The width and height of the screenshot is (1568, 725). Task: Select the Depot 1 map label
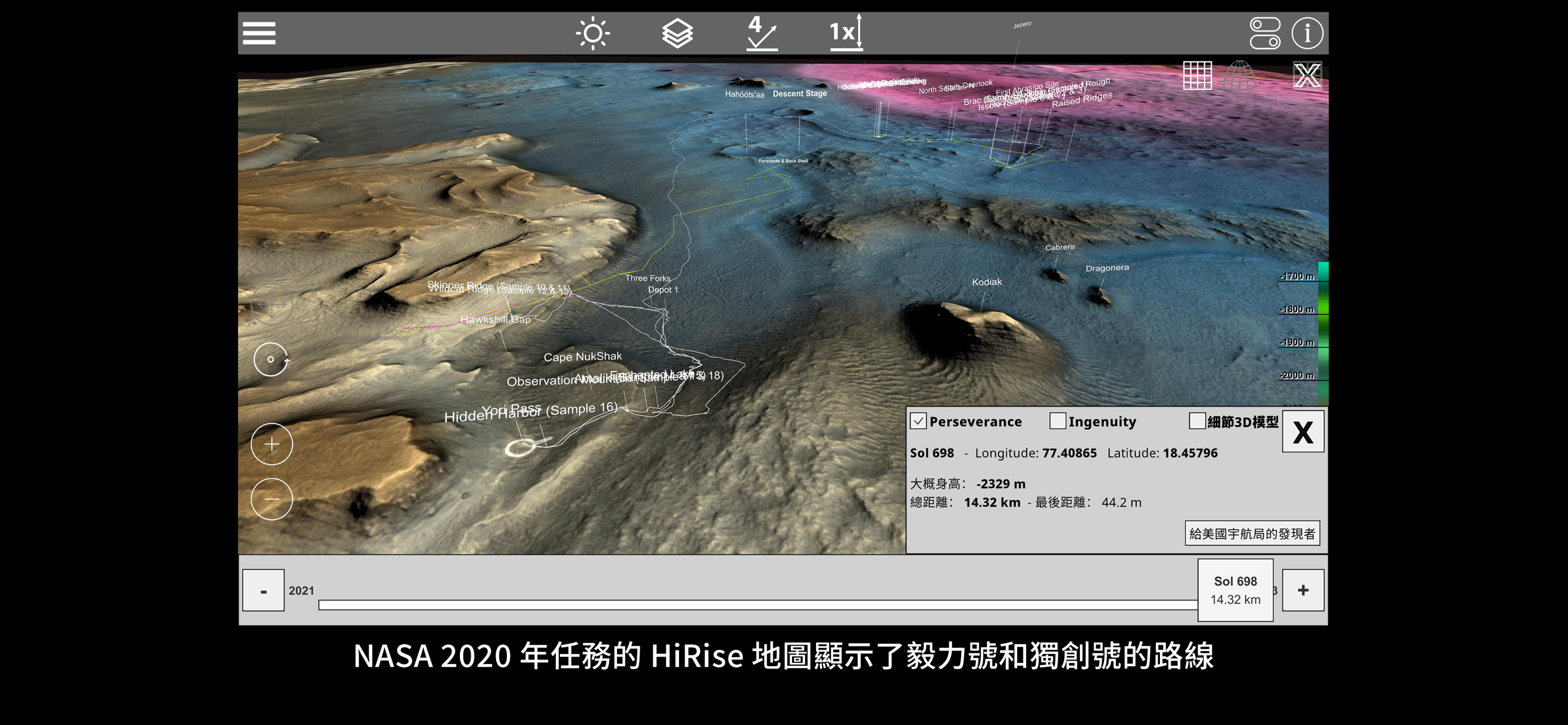662,290
